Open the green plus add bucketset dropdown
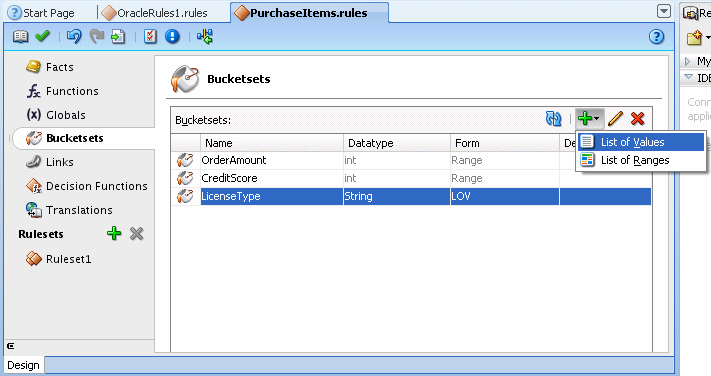Viewport: 711px width, 376px height. (x=589, y=119)
